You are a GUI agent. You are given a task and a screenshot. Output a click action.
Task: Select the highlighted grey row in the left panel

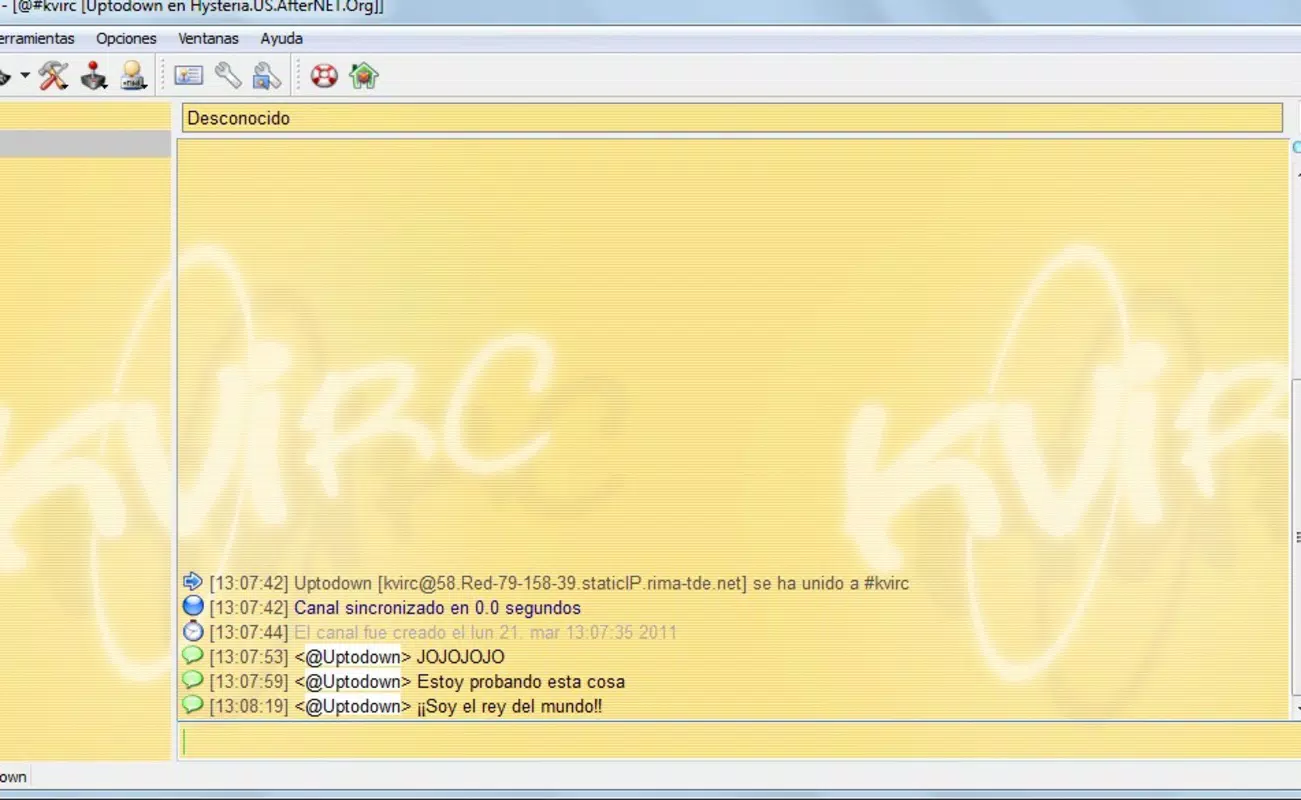pos(85,144)
